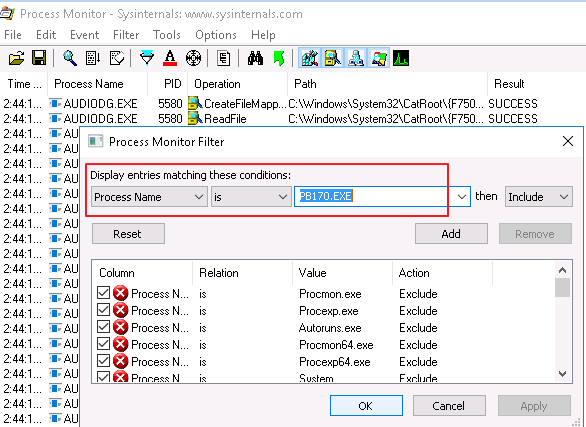The image size is (586, 427).
Task: Toggle Show Process and Thread Activity icon
Action: click(379, 58)
